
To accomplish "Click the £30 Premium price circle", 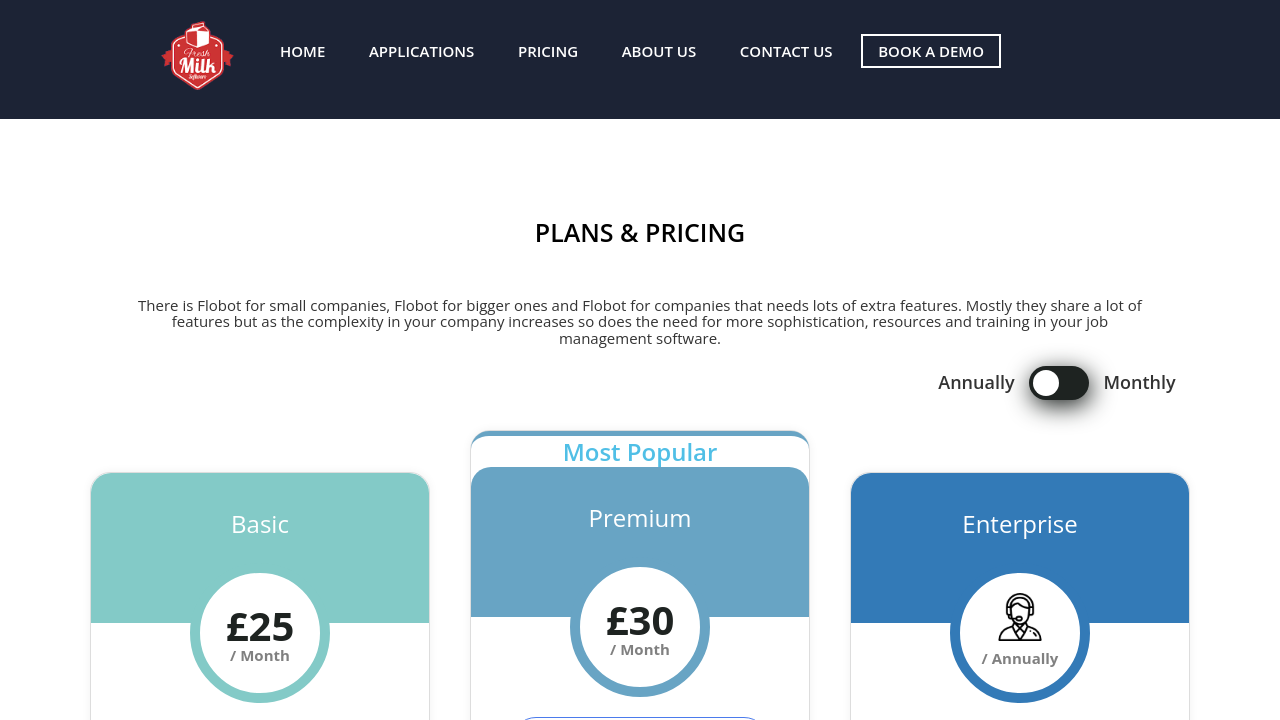I will 640,627.
